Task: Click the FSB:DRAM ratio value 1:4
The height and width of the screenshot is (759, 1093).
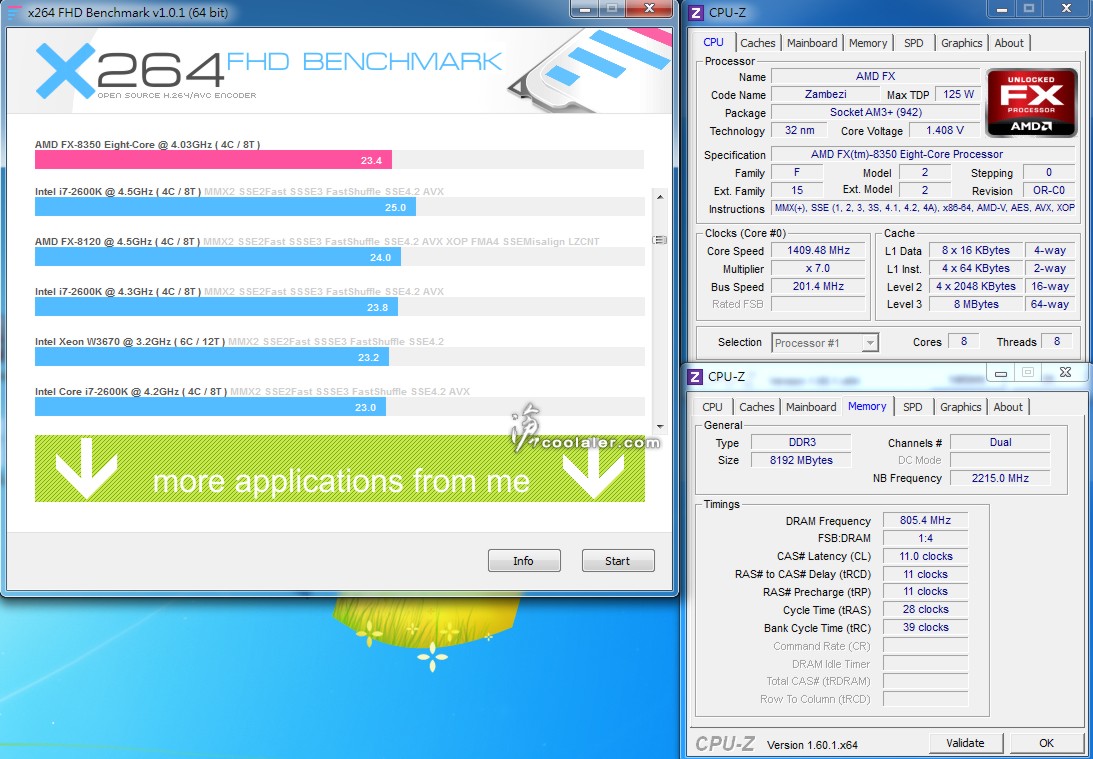Action: tap(925, 538)
